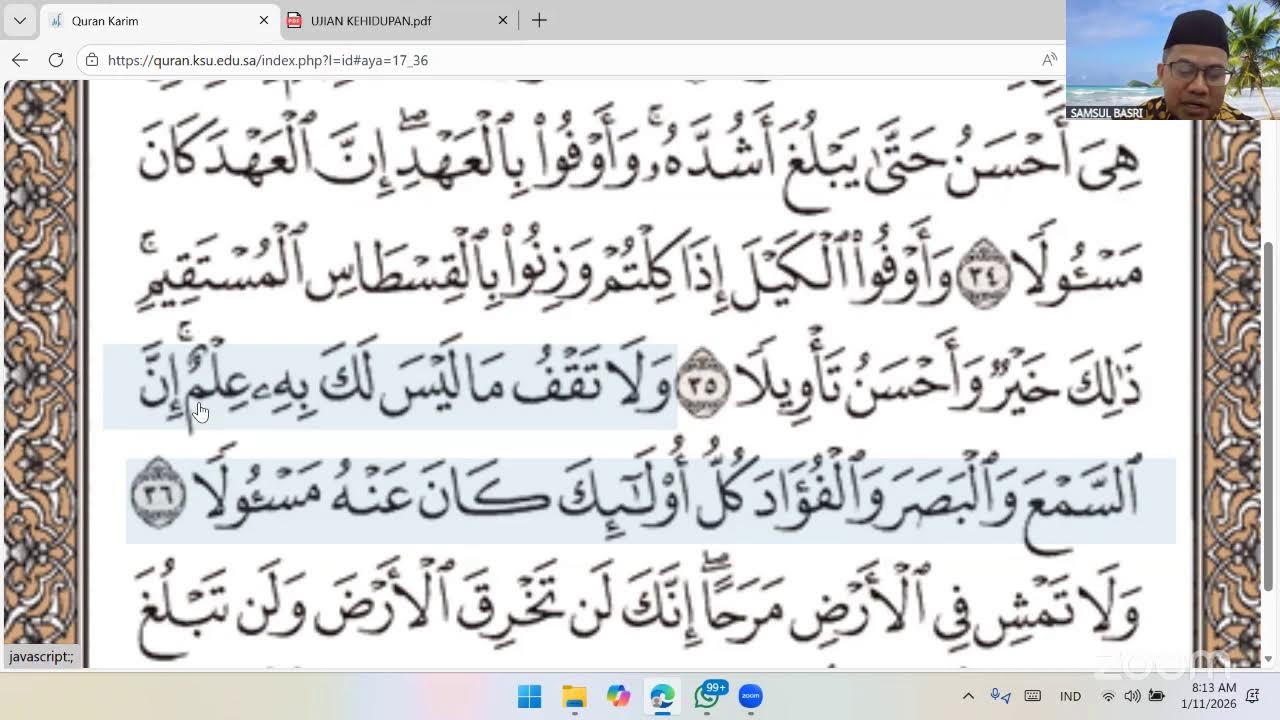Click the highlighted 'السمع والبصر والفؤاد' line of verse 36
The image size is (1280, 720).
point(650,500)
